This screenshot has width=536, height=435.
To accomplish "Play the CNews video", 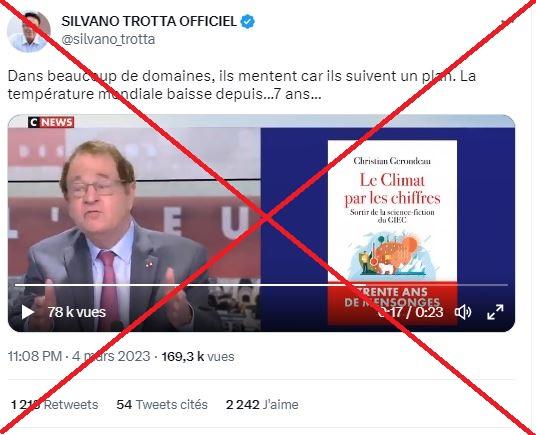I will 28,312.
